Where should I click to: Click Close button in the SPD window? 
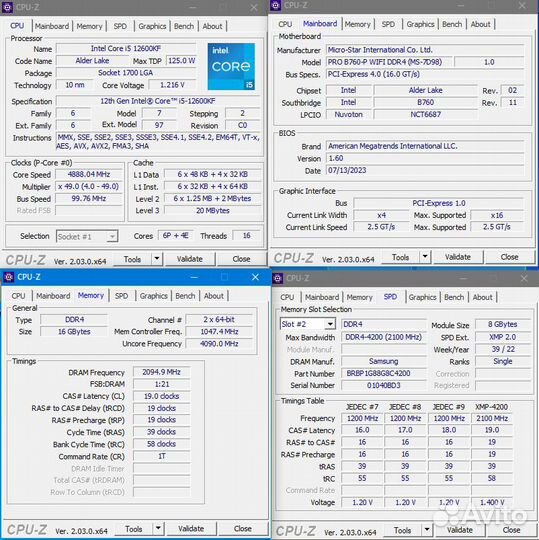click(511, 530)
